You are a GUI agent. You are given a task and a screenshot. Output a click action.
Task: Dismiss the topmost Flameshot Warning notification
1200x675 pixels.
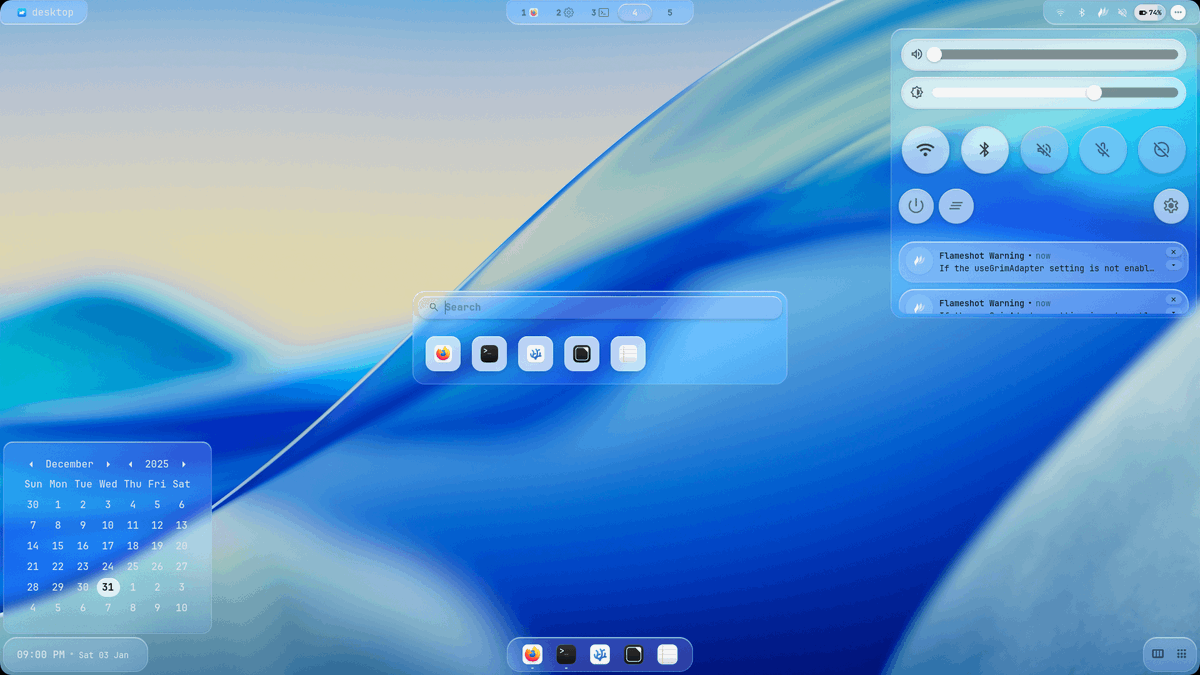(1173, 252)
